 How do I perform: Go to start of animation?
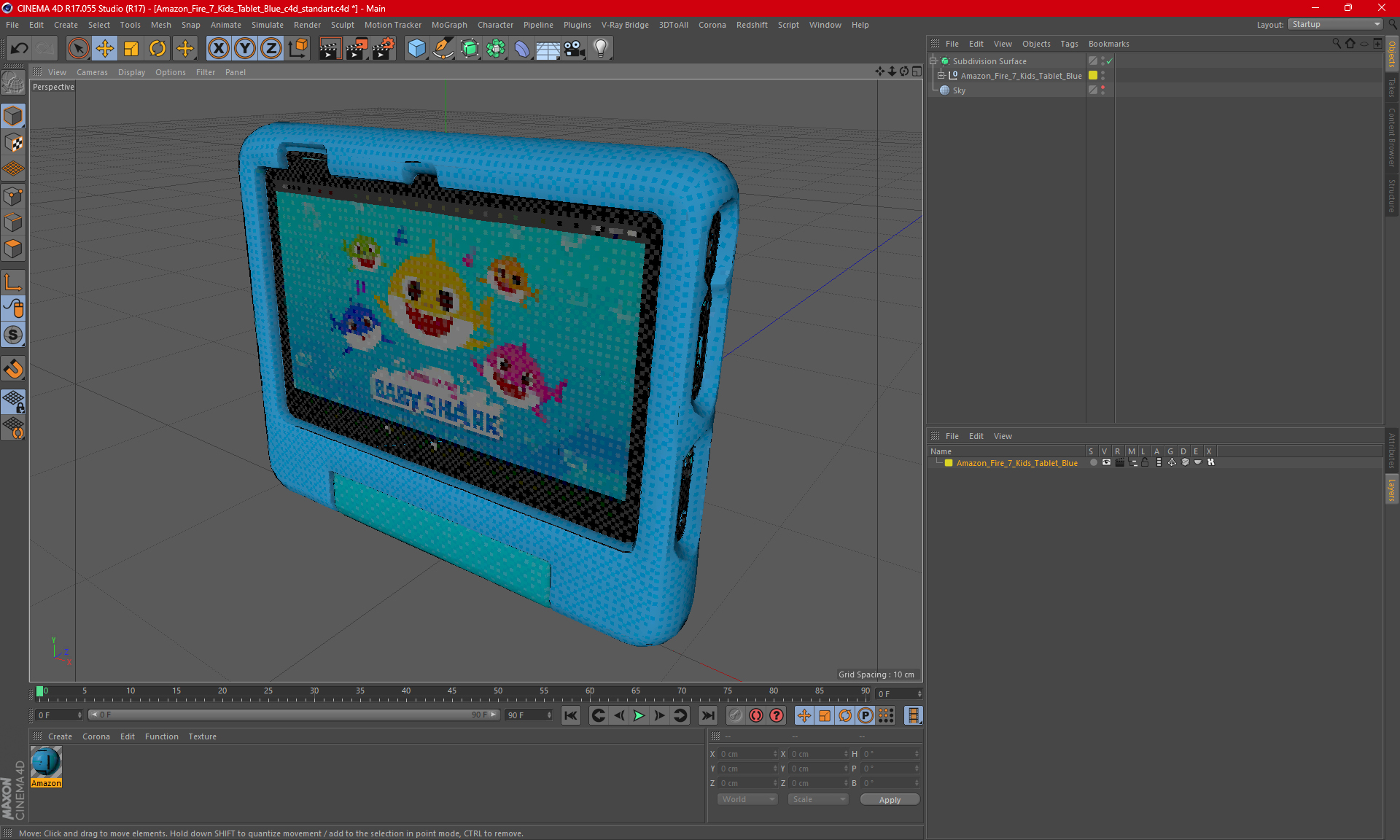571,716
